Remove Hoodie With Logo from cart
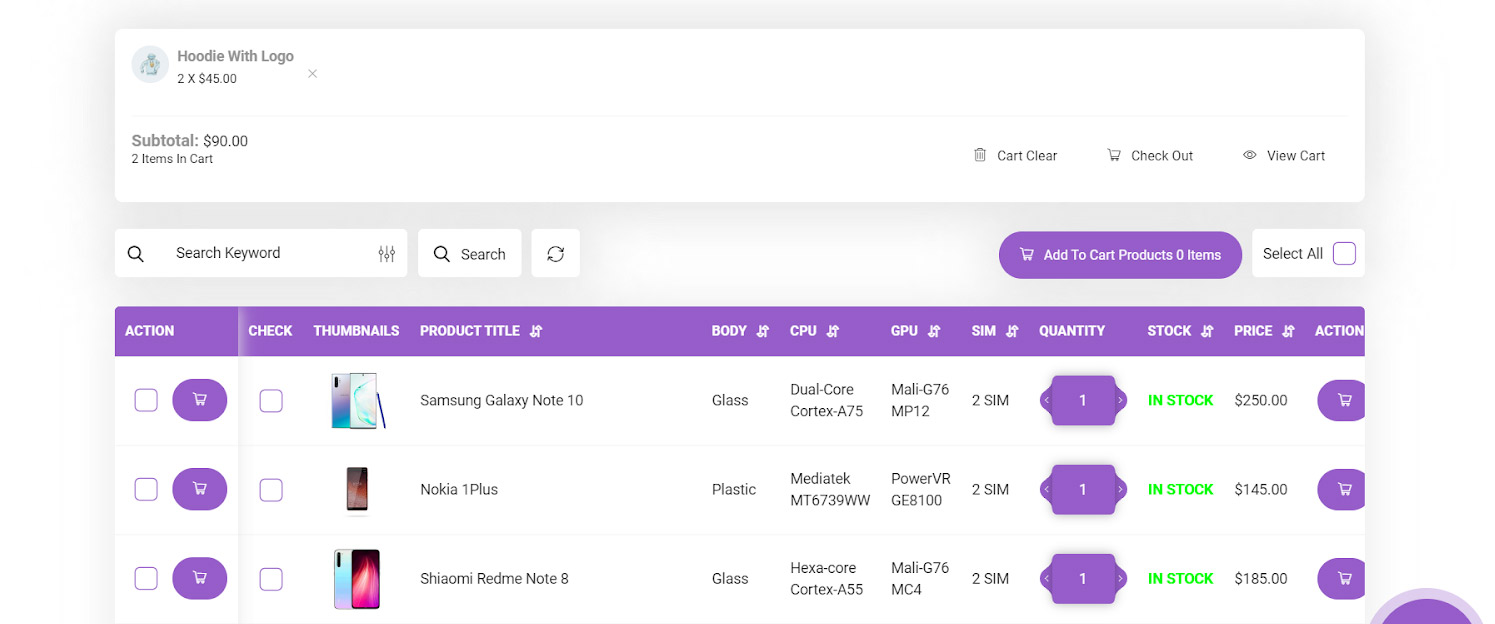 pyautogui.click(x=312, y=74)
